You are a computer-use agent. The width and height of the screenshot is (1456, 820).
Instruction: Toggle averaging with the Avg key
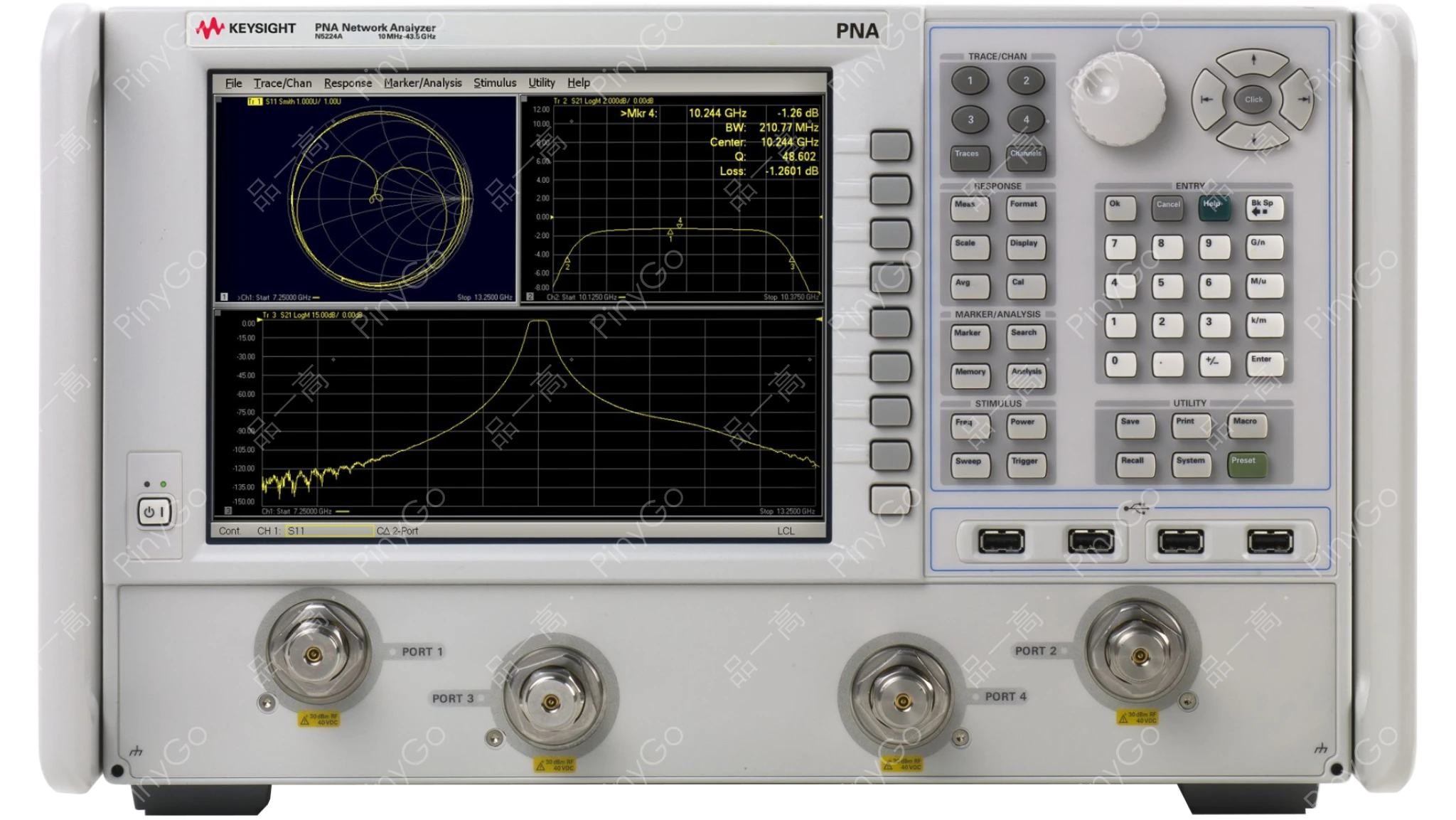(x=970, y=285)
